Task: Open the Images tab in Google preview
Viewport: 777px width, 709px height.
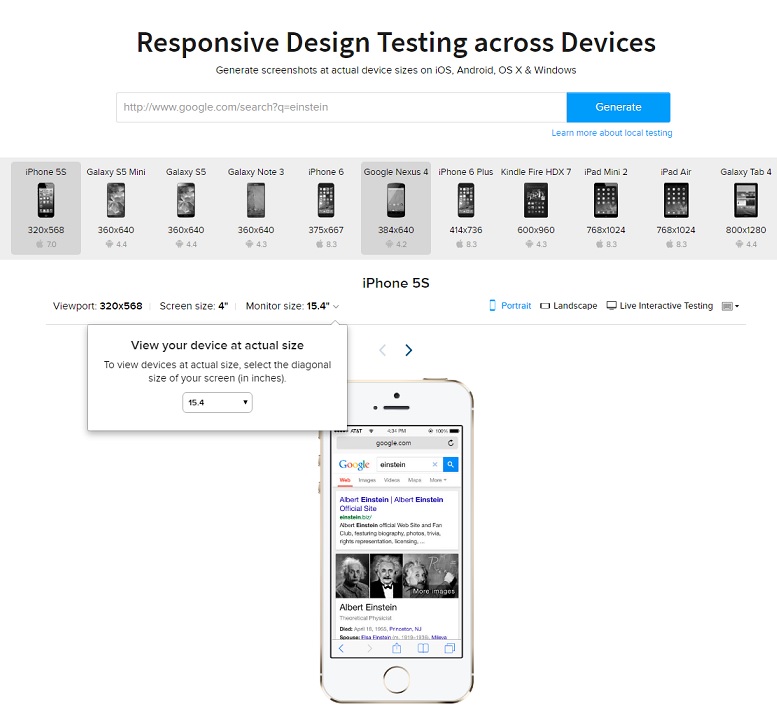Action: 367,480
